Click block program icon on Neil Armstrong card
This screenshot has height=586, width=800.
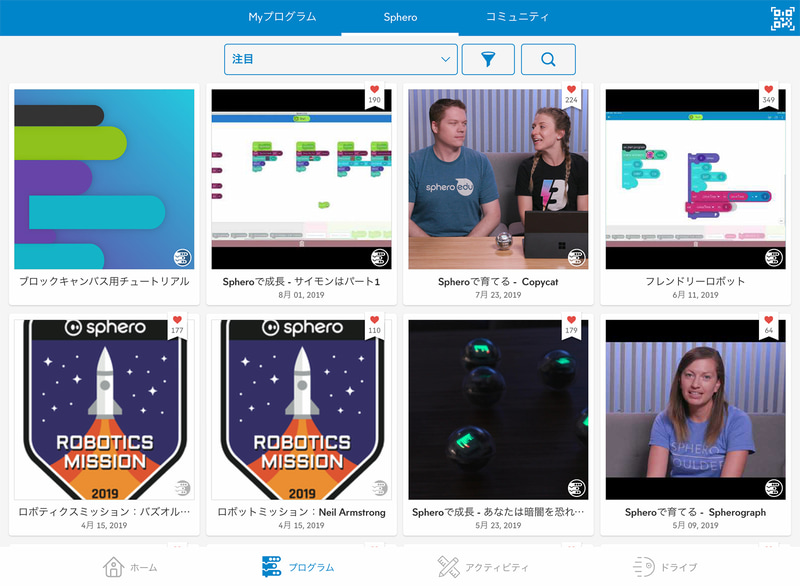[380, 488]
